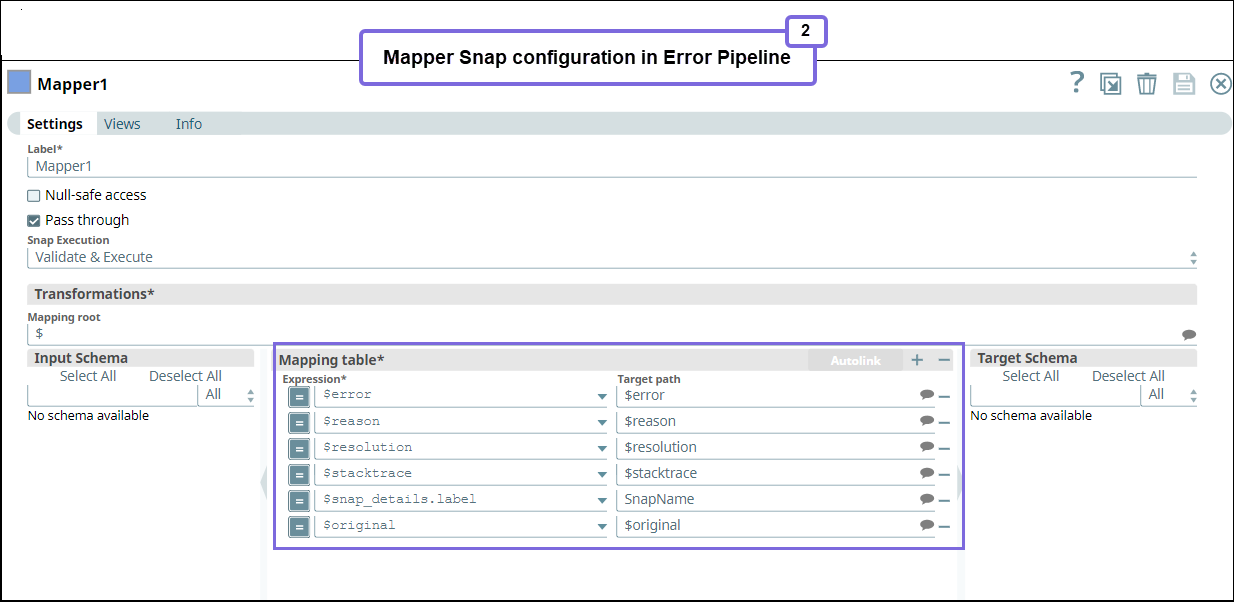Image resolution: width=1234 pixels, height=602 pixels.
Task: Enable Null-safe access checkbox
Action: click(x=34, y=196)
